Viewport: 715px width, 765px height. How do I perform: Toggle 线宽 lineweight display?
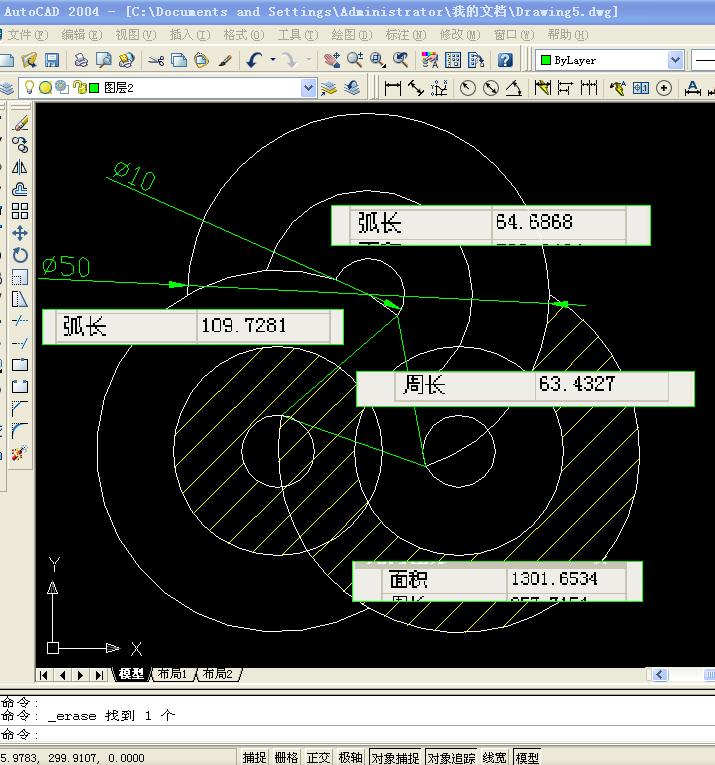(495, 757)
